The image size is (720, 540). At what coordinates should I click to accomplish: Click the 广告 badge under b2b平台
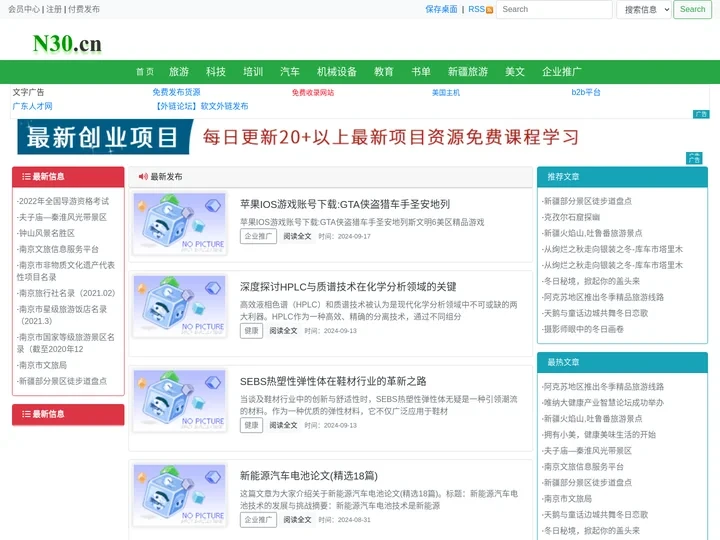tap(701, 114)
